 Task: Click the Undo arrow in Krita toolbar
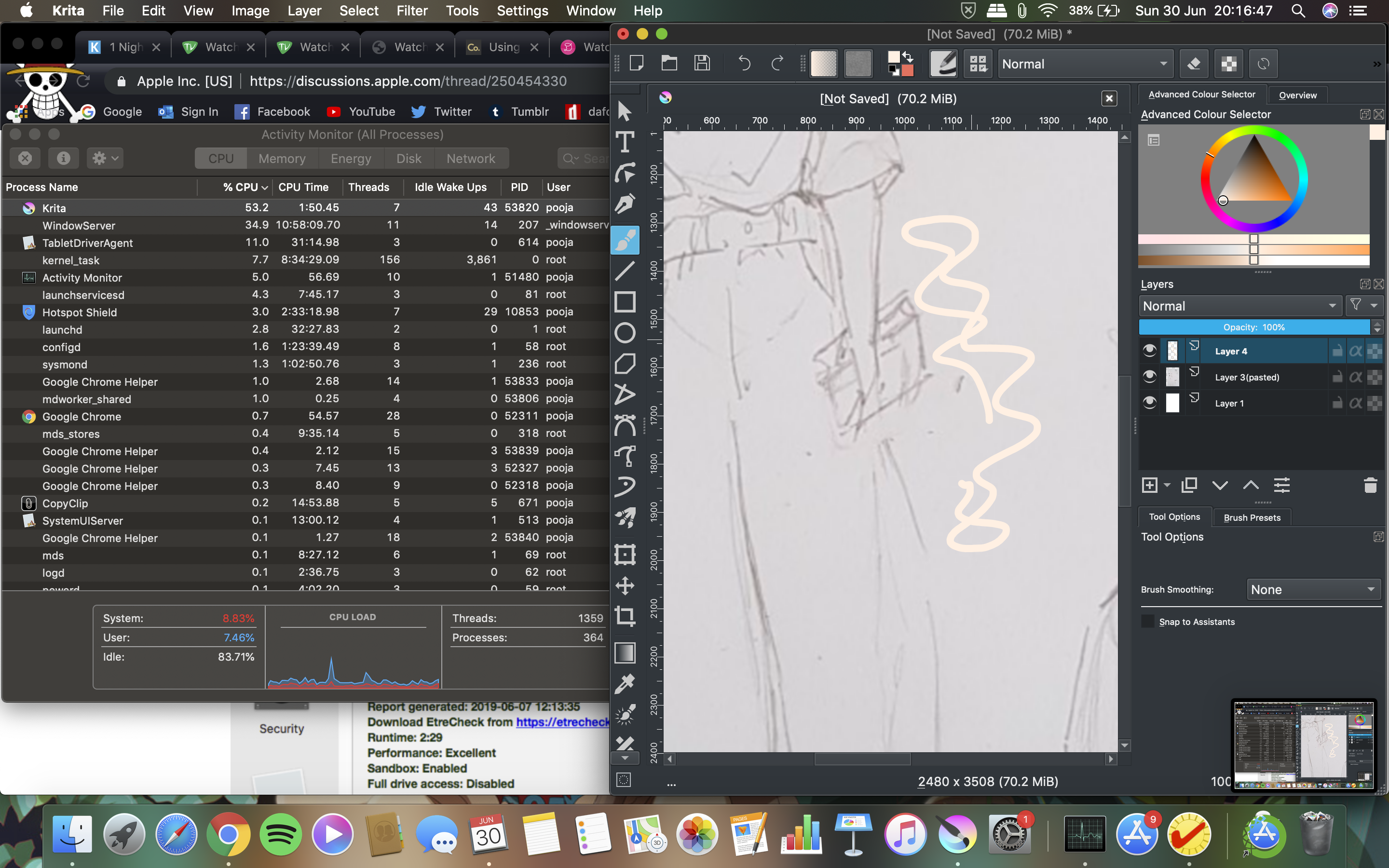744,63
